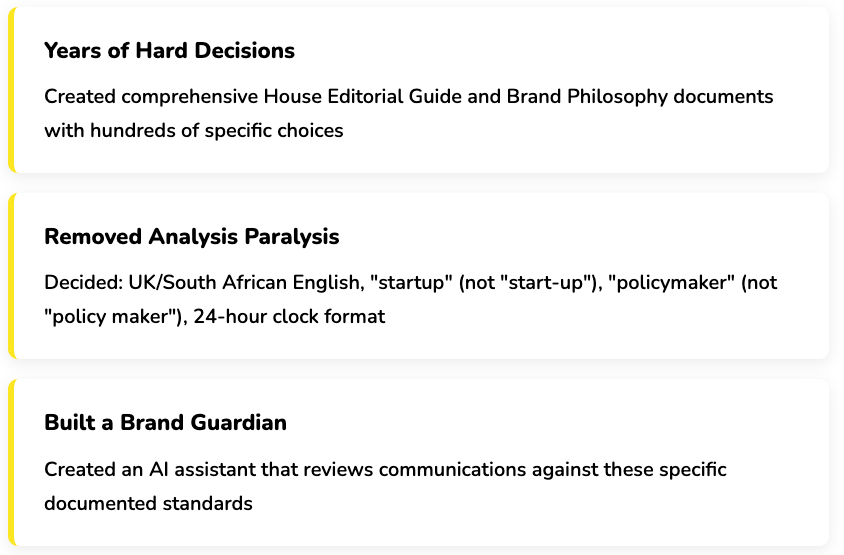
Task: Click the yellow accent bar on second card
Action: tap(11, 276)
